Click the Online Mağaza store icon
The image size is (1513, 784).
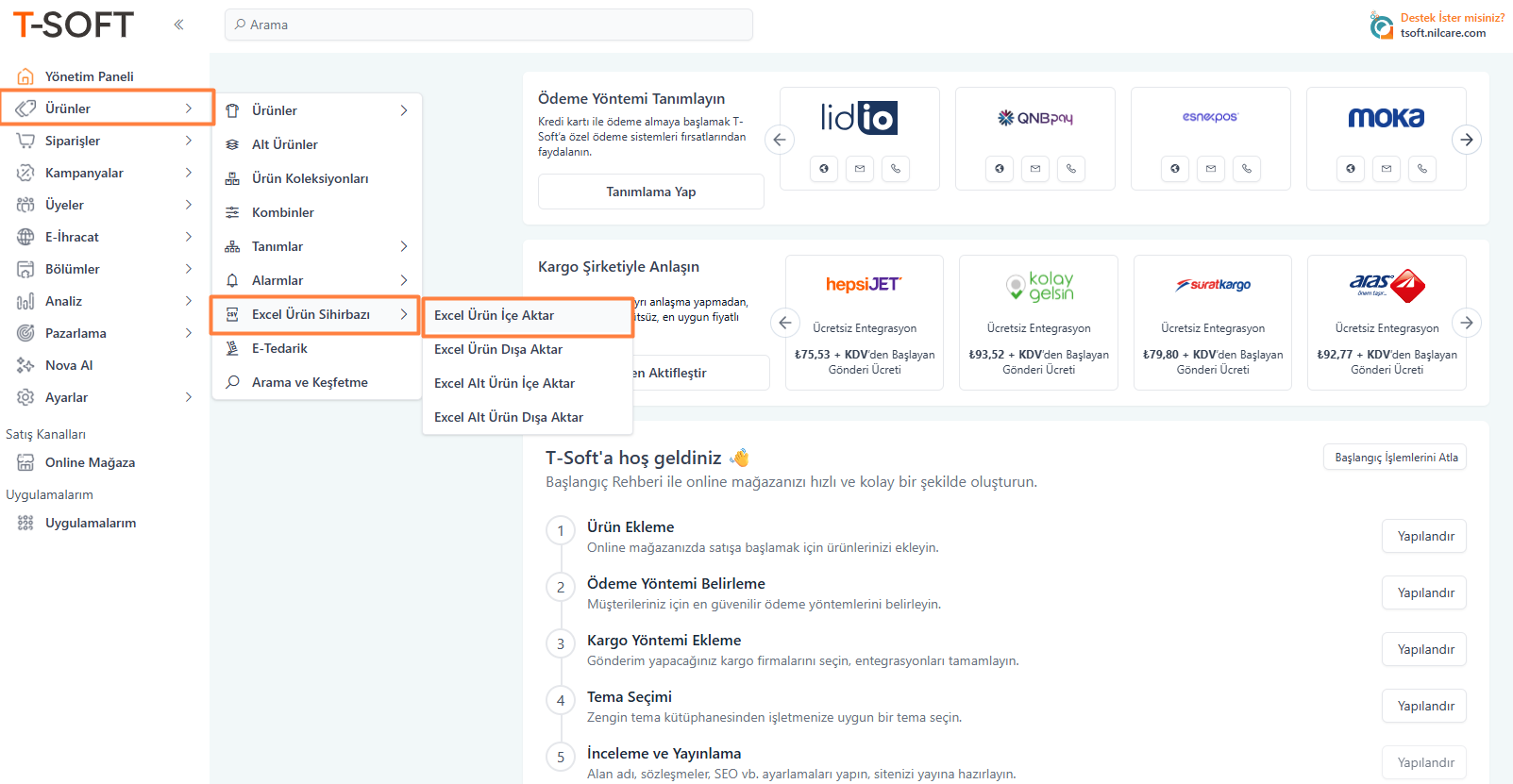25,462
